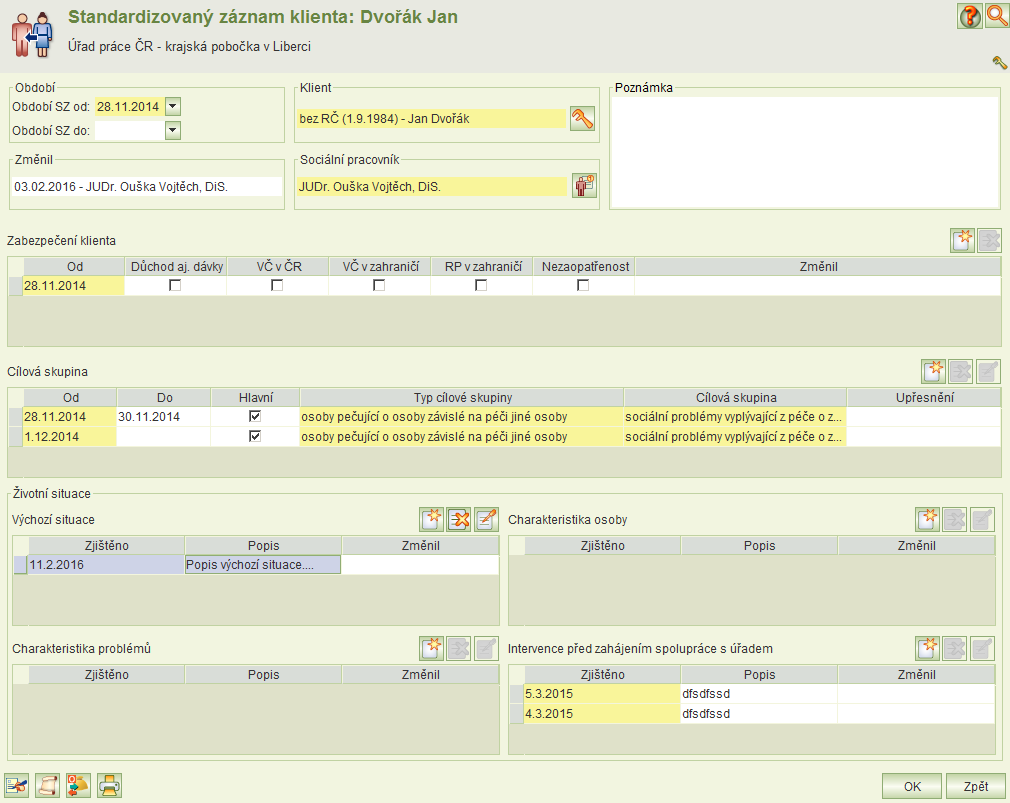This screenshot has width=1010, height=803.
Task: Click the greyed edit icon for Charakteristika osoby
Action: click(982, 519)
